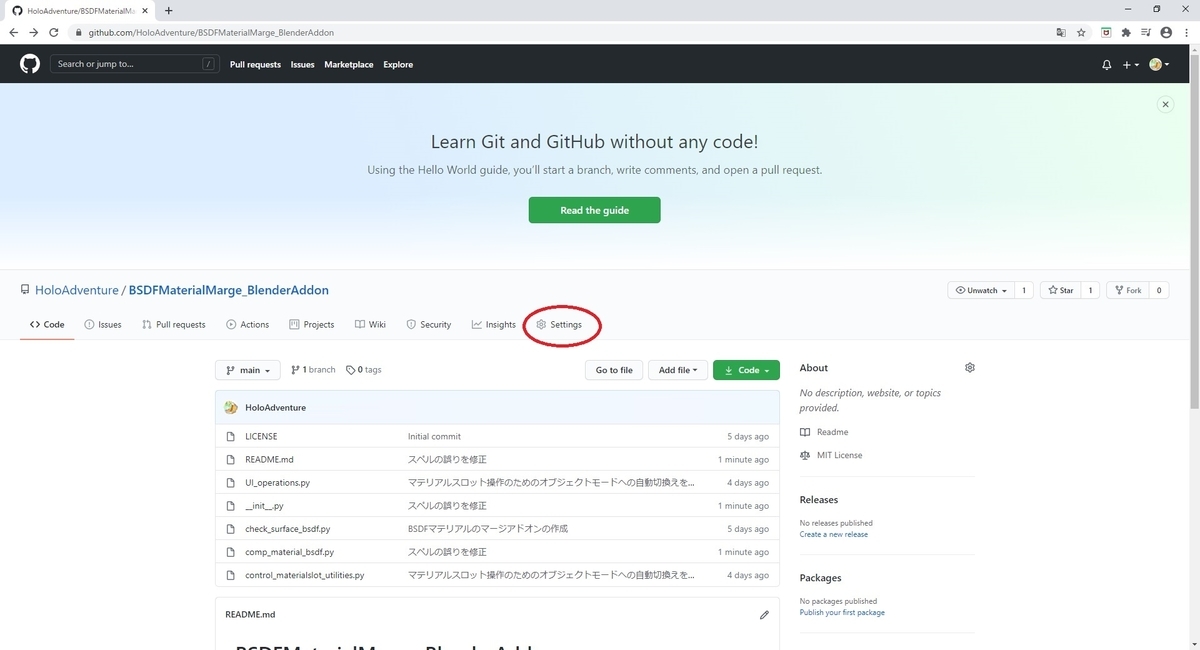Switch to the Wiki tab
The height and width of the screenshot is (650, 1200).
[370, 324]
